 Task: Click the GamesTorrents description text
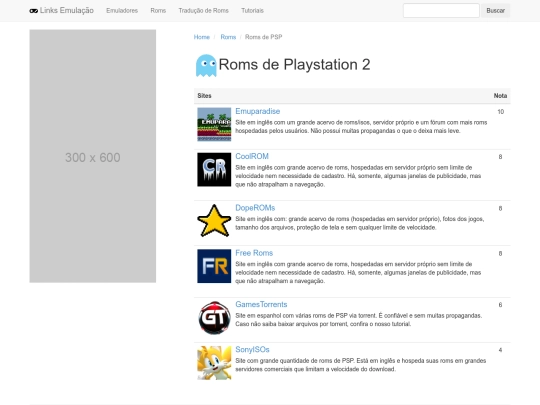[359, 320]
